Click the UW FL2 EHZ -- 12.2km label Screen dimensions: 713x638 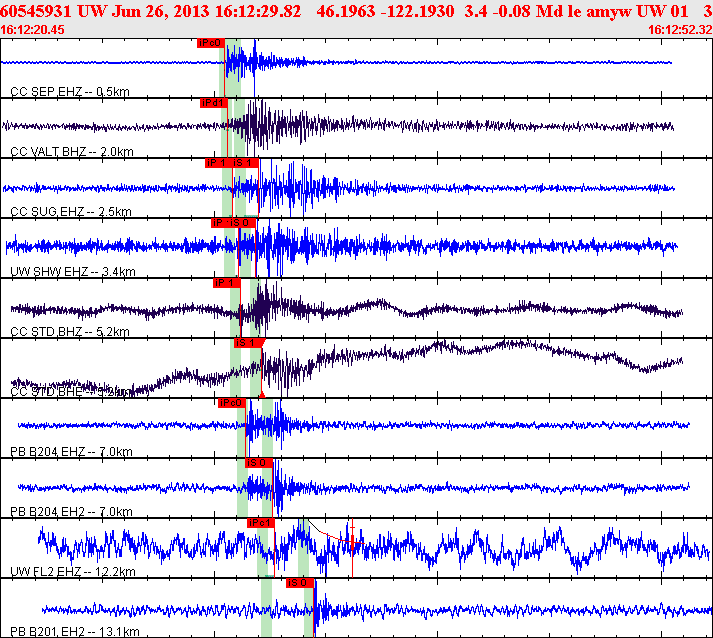[x=73, y=572]
